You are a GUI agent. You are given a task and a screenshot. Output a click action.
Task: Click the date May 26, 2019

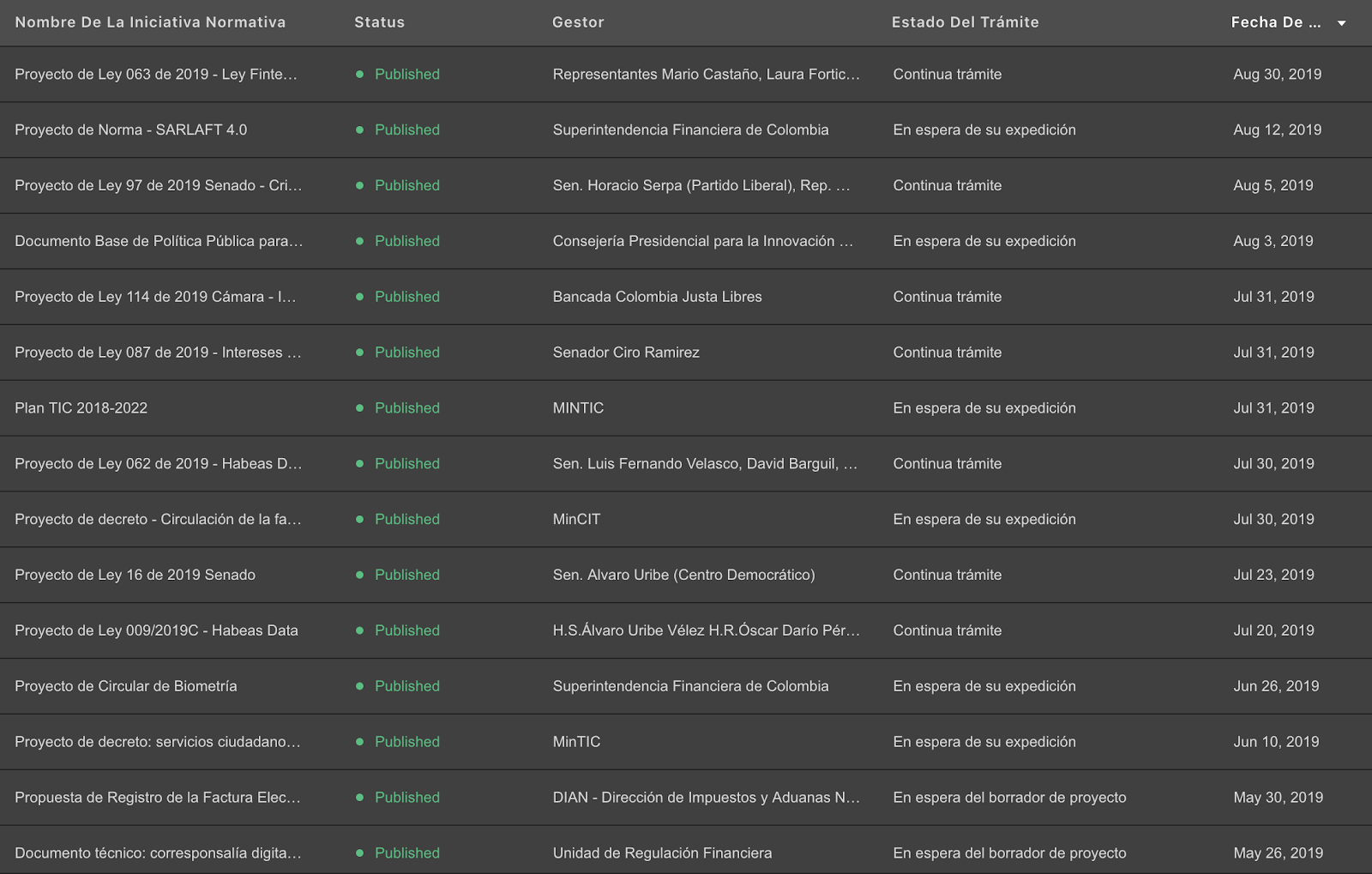click(1278, 853)
